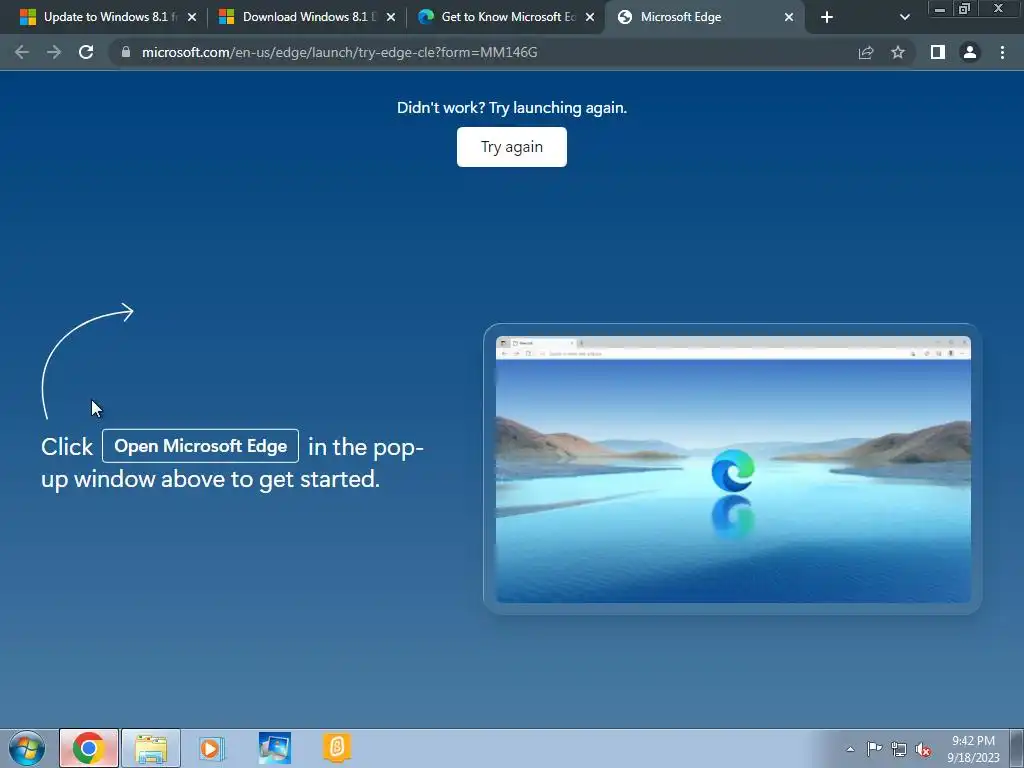The image size is (1024, 768).
Task: Click the muted volume tray icon
Action: 923,749
